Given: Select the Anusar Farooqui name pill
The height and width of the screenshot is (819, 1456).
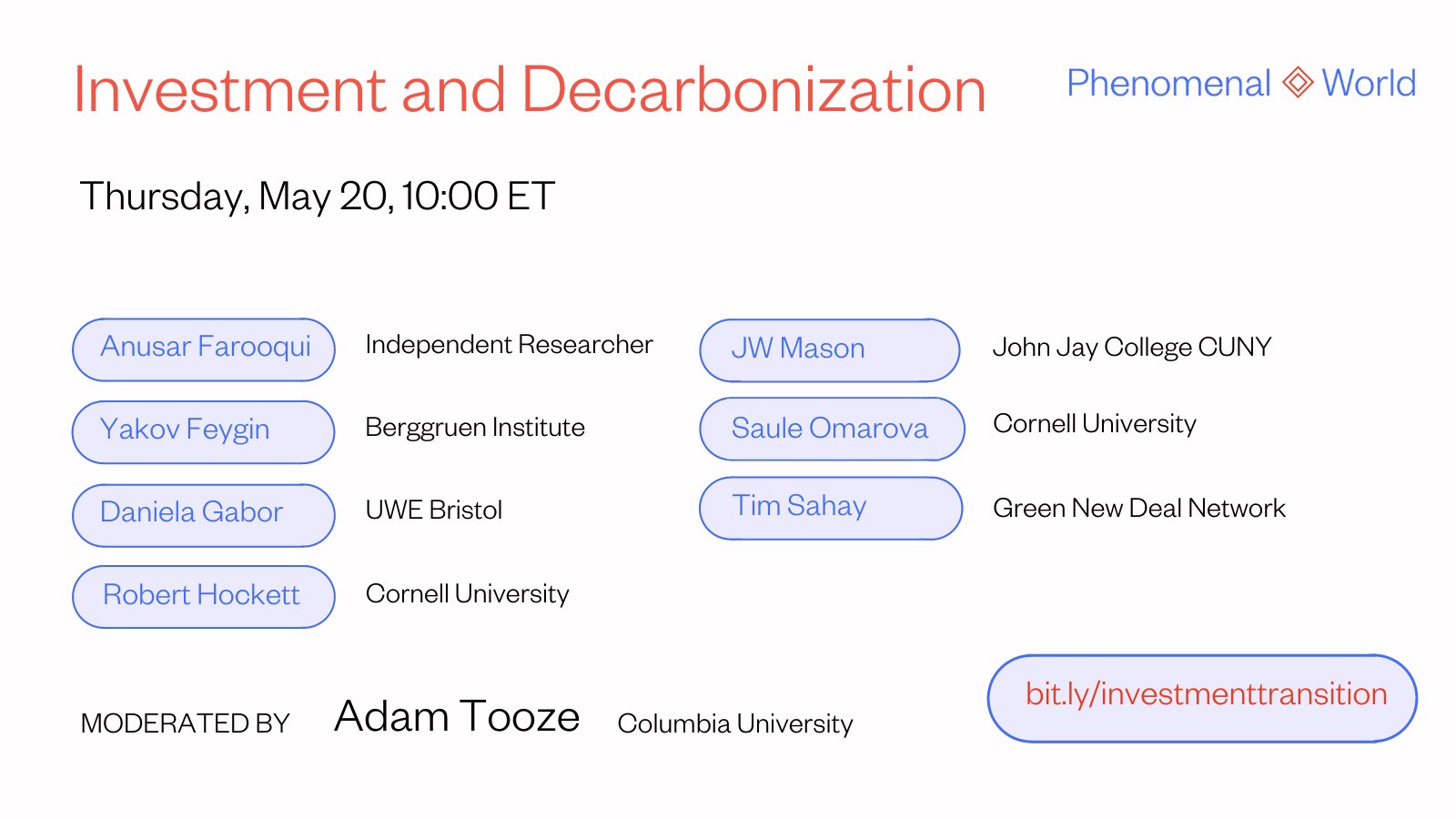Looking at the screenshot, I should 204,349.
